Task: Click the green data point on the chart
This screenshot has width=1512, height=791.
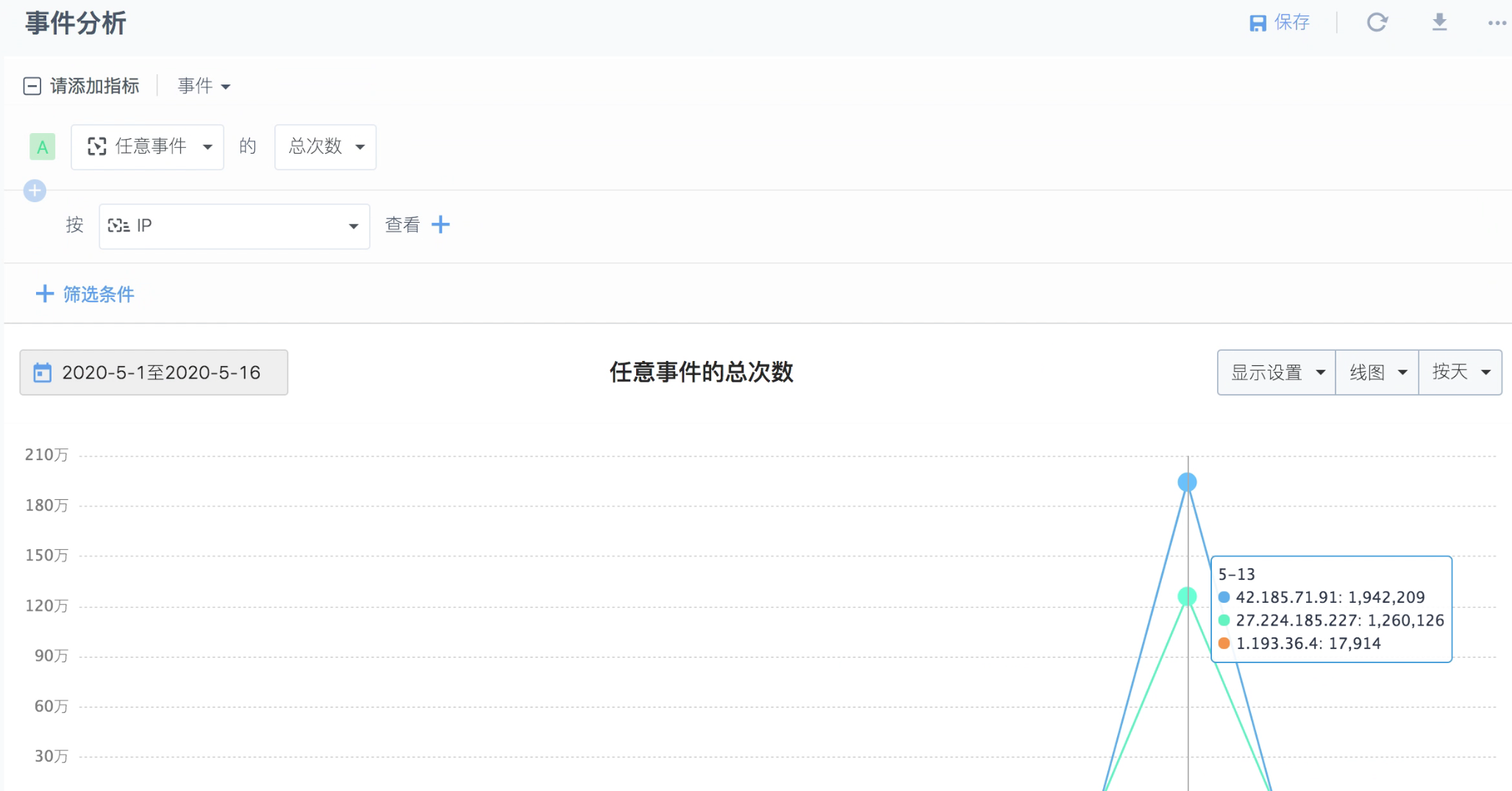Action: 1187,596
